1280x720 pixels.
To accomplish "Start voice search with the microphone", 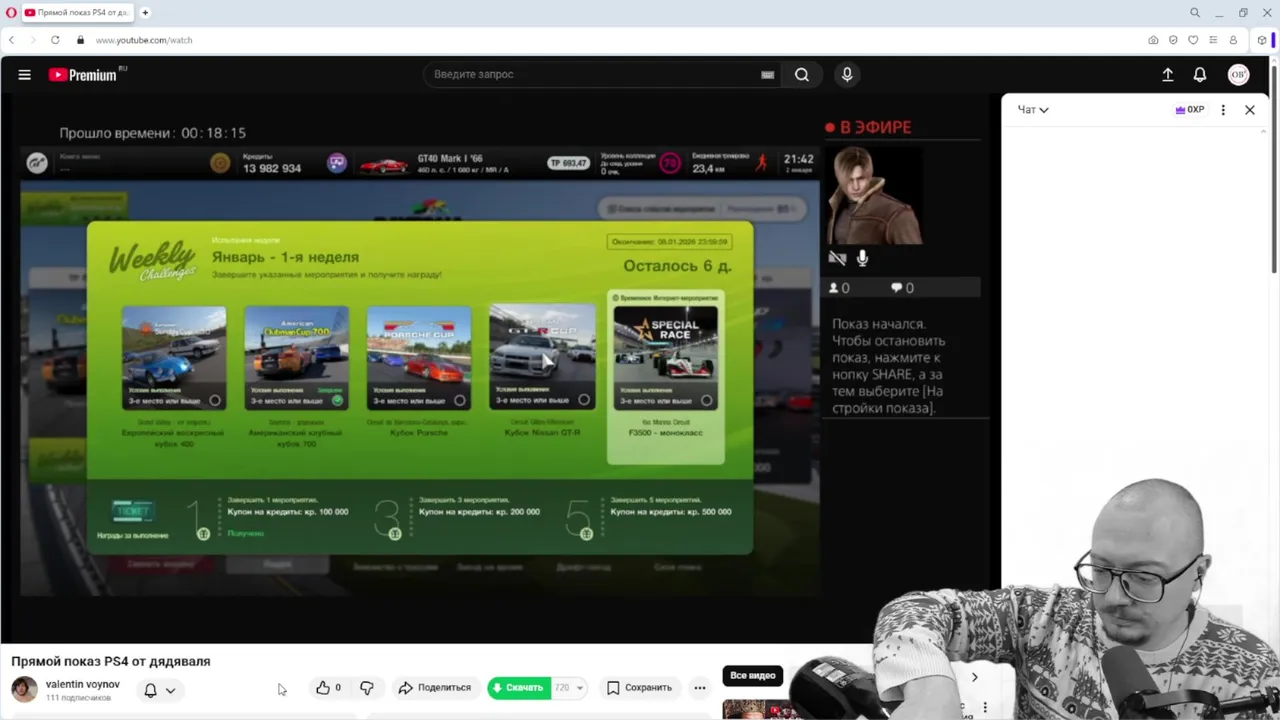I will pyautogui.click(x=847, y=74).
